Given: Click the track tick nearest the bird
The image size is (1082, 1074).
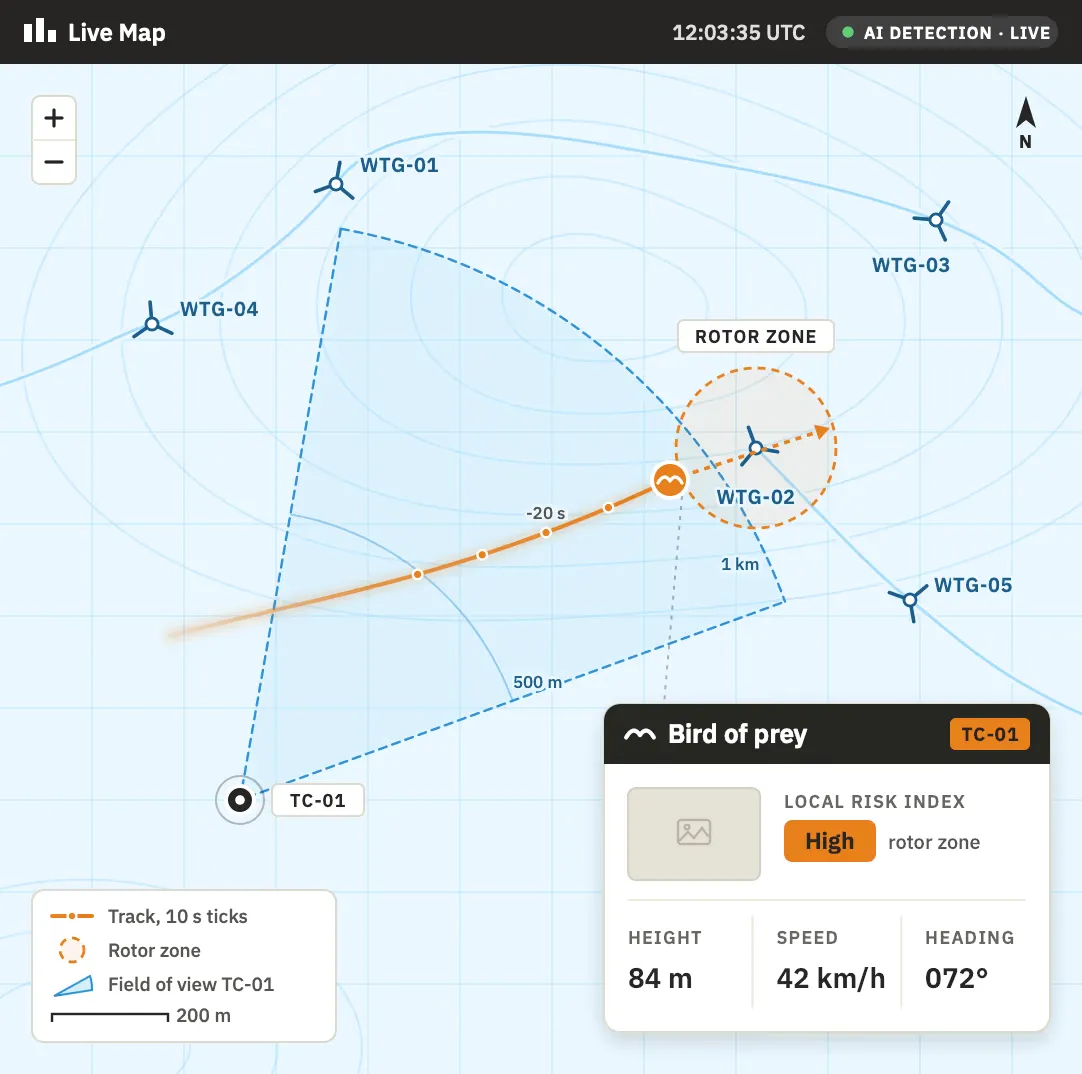Looking at the screenshot, I should click(608, 508).
